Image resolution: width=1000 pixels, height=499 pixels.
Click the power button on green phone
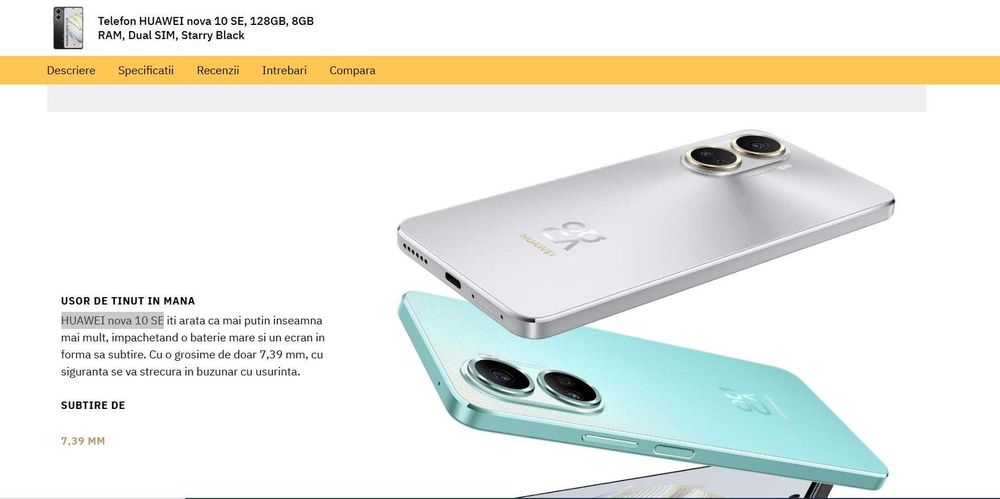click(675, 452)
